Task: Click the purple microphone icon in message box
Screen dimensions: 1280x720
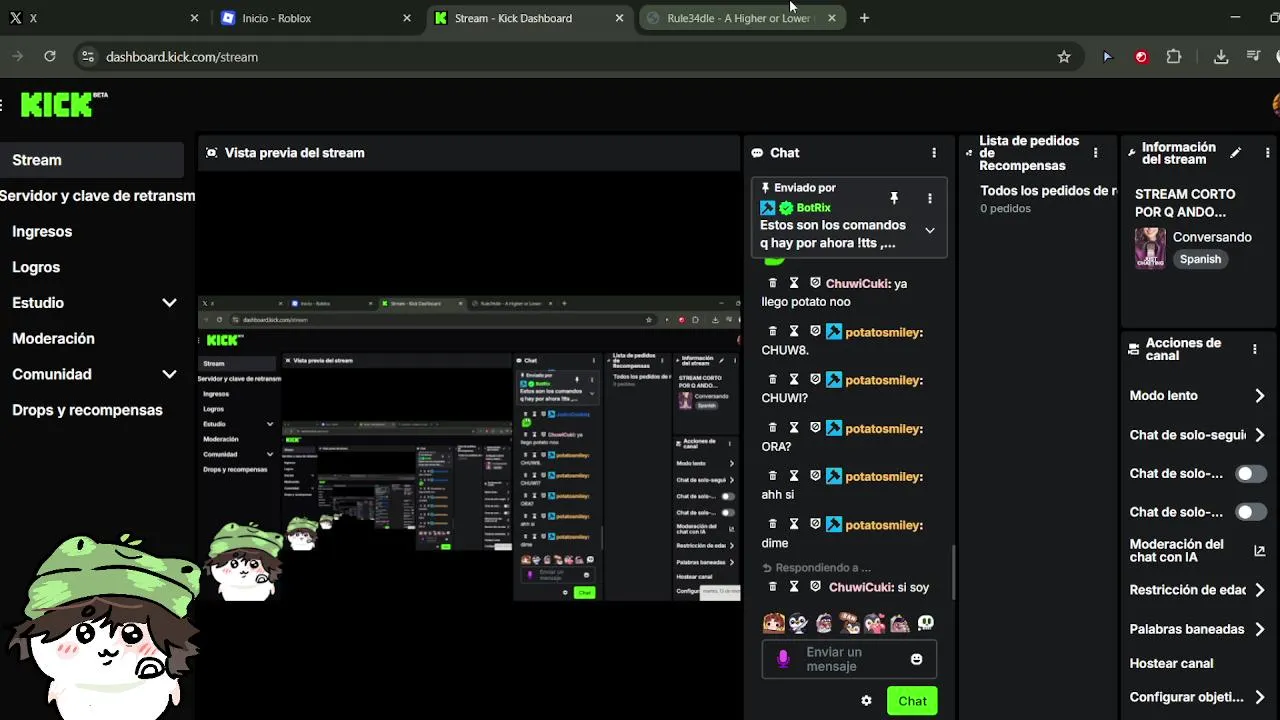Action: [783, 659]
